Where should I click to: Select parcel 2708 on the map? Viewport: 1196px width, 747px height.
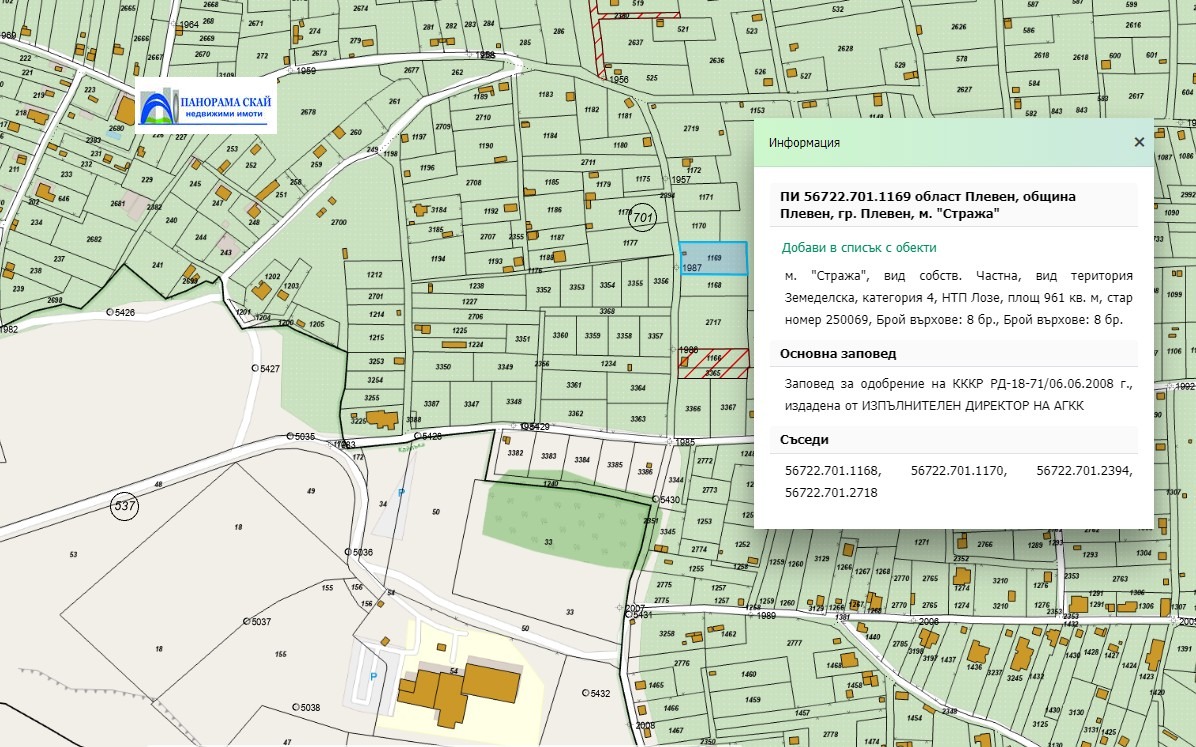(473, 183)
